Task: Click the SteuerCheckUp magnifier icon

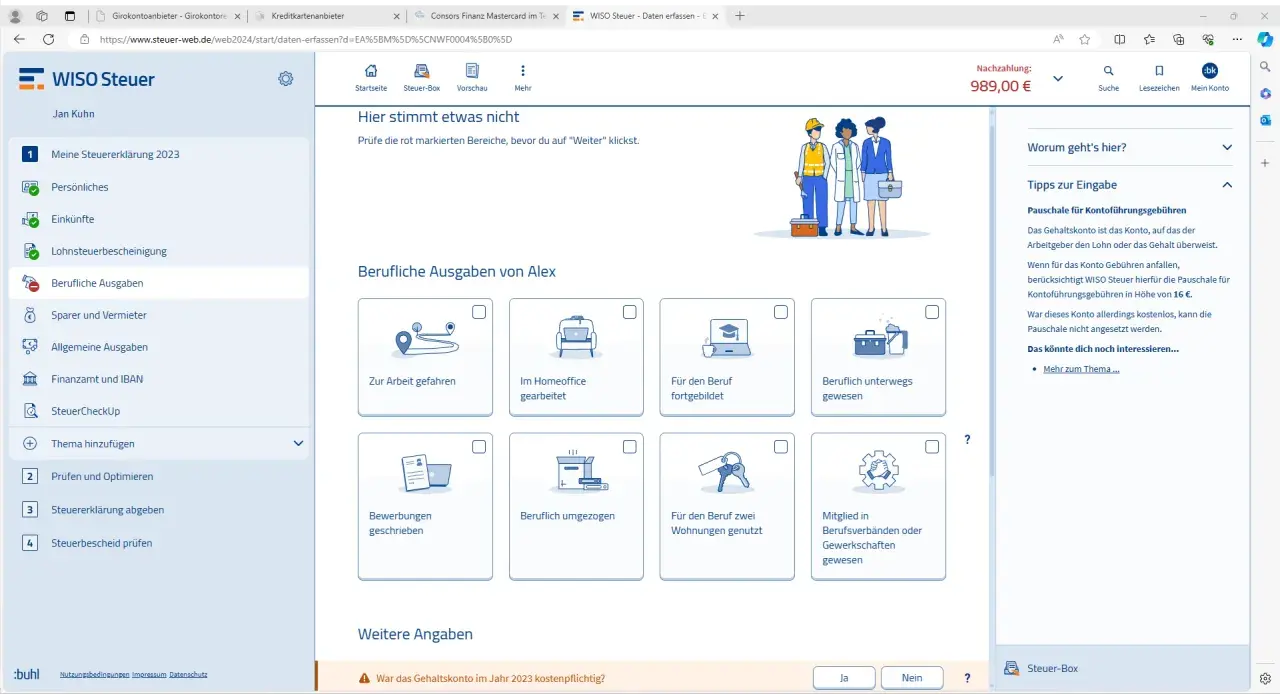Action: (30, 411)
